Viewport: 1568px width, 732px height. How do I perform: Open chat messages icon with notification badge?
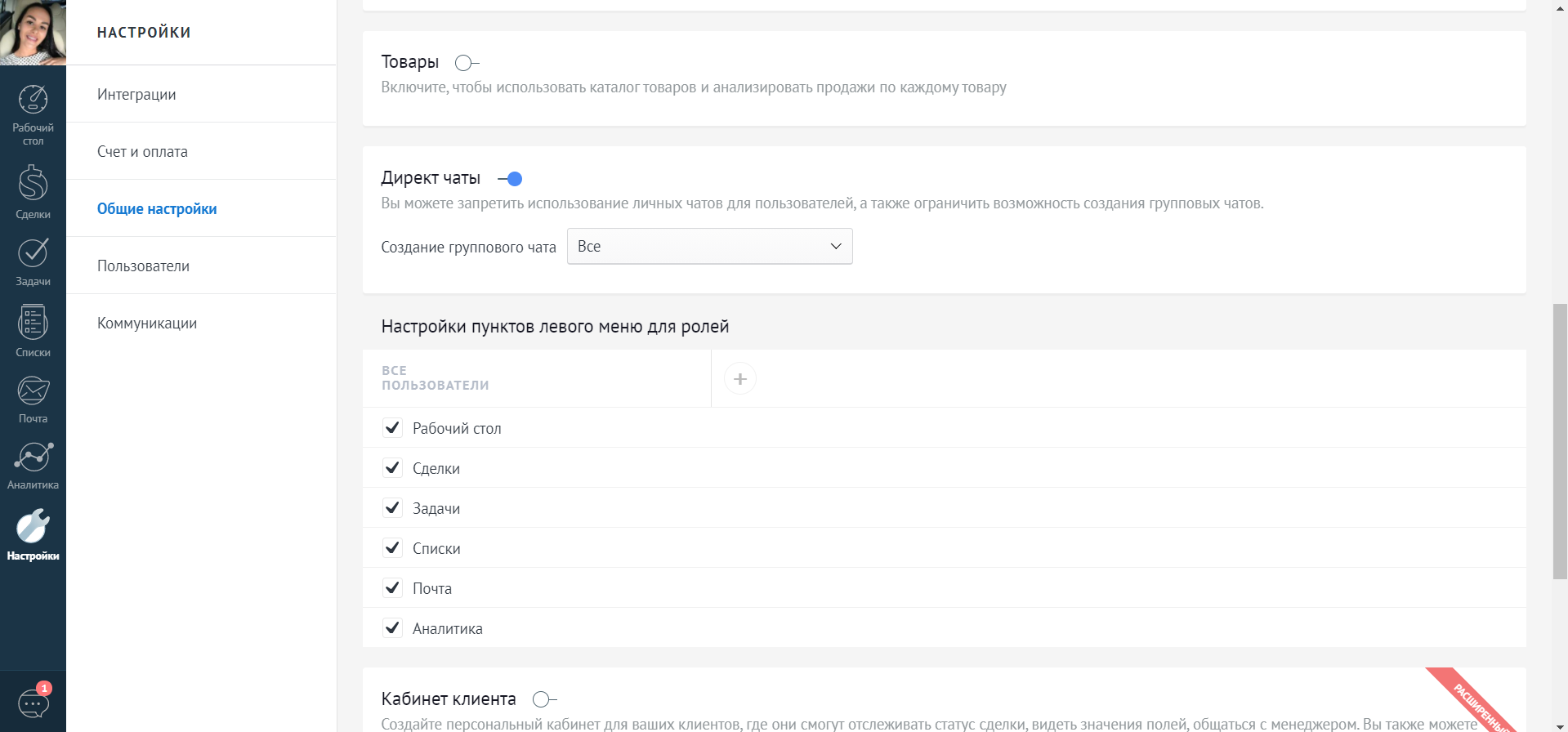[x=34, y=702]
